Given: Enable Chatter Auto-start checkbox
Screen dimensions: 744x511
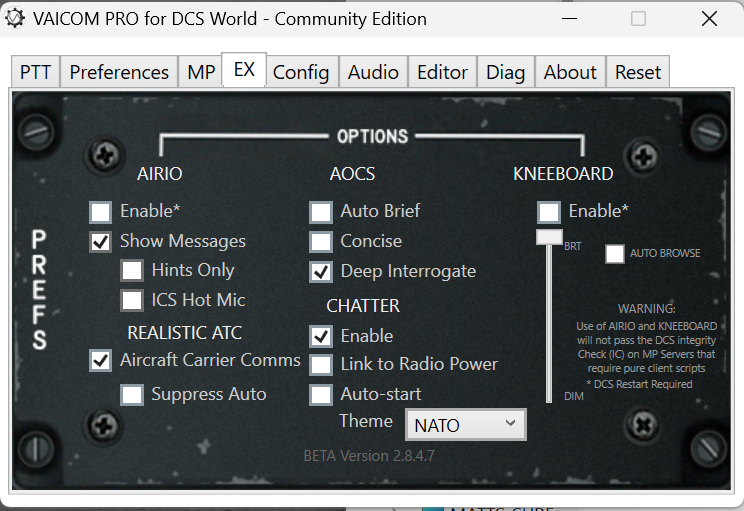Looking at the screenshot, I should point(321,395).
